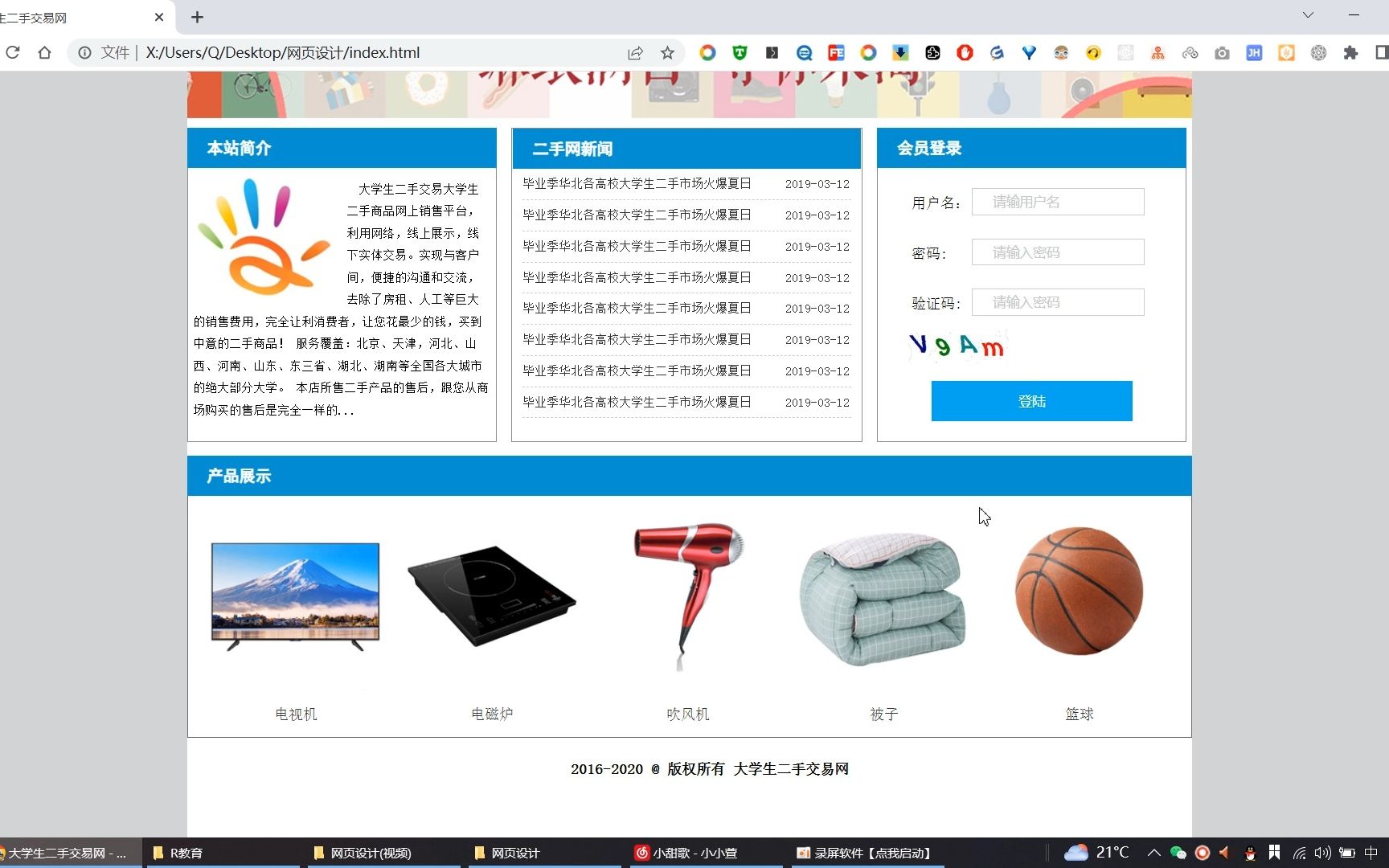The image size is (1389, 868).
Task: Open the first news headline link
Action: [x=637, y=183]
